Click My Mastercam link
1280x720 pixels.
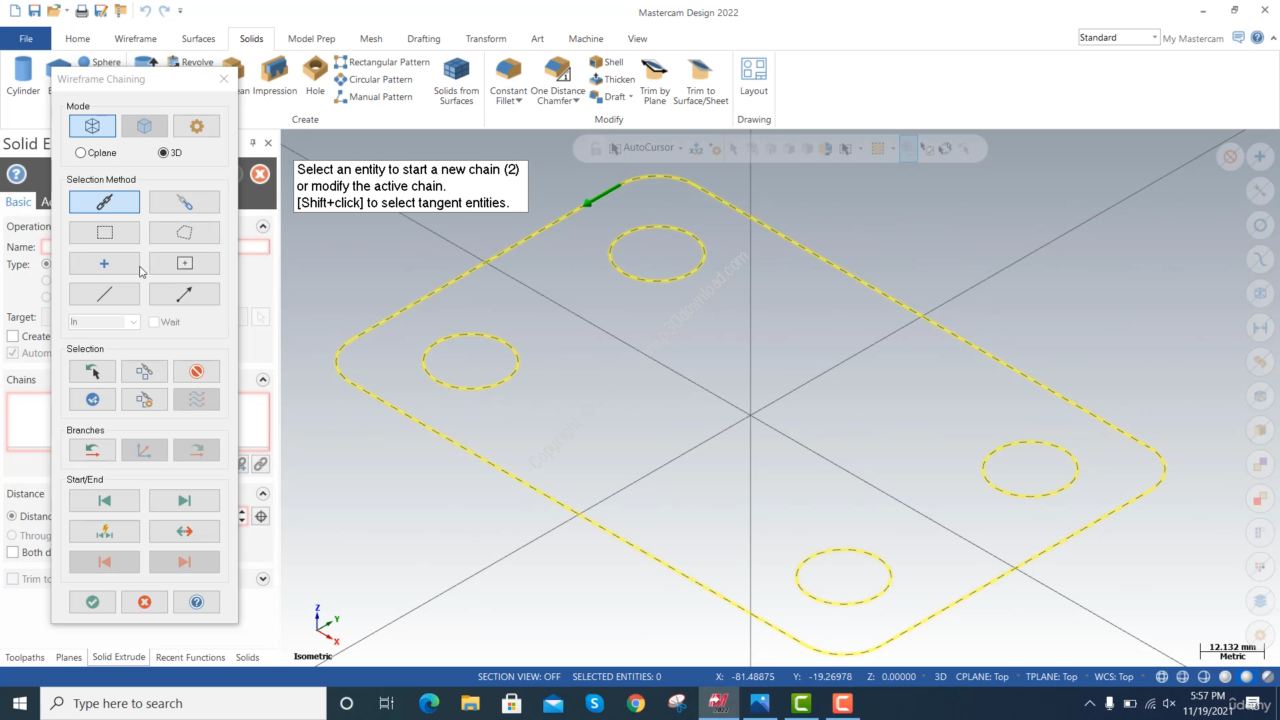click(1193, 38)
